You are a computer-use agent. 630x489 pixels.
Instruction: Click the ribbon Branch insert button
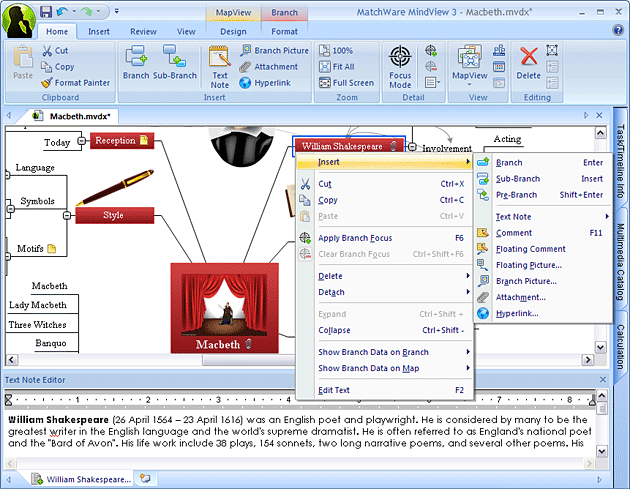click(136, 62)
